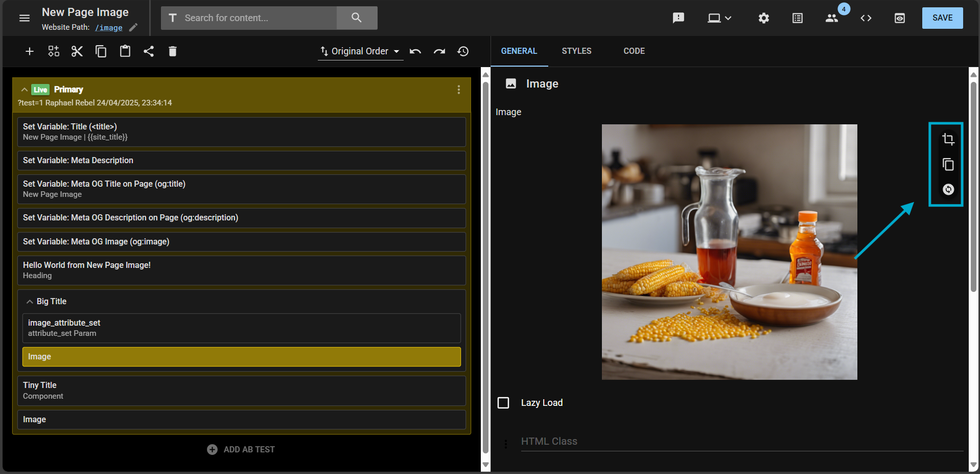
Task: Select Meta OG Description on Page row
Action: click(x=244, y=218)
